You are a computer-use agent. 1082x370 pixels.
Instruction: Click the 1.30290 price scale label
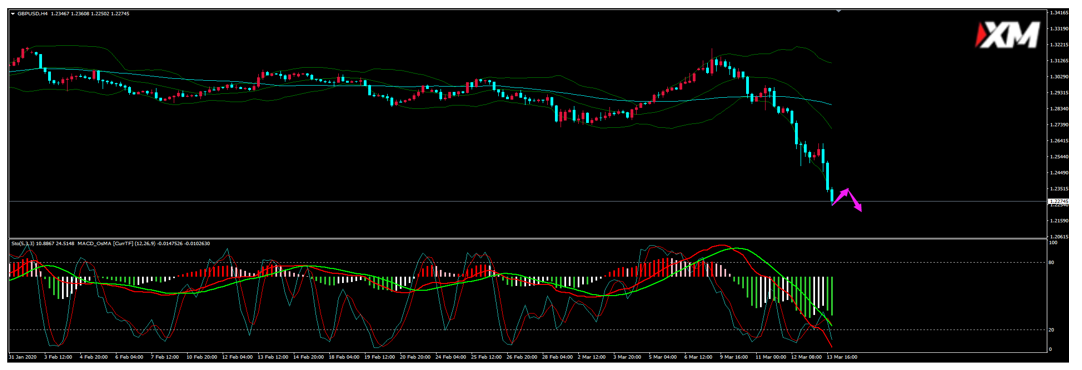(1059, 77)
